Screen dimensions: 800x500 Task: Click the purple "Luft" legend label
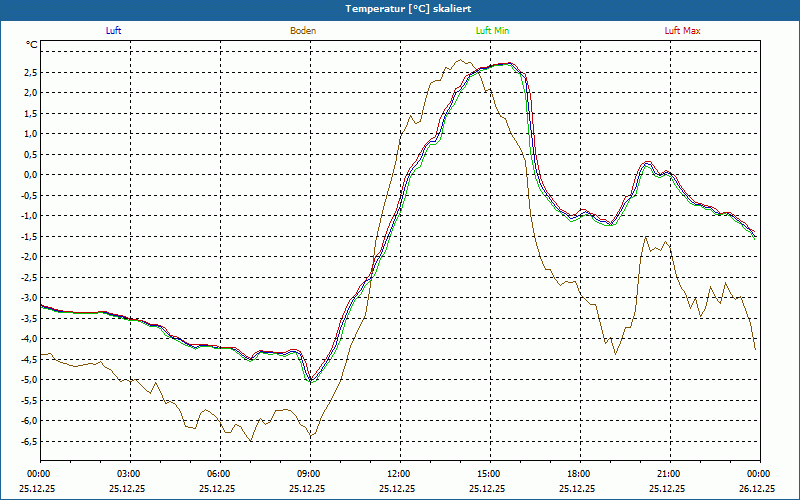click(113, 31)
